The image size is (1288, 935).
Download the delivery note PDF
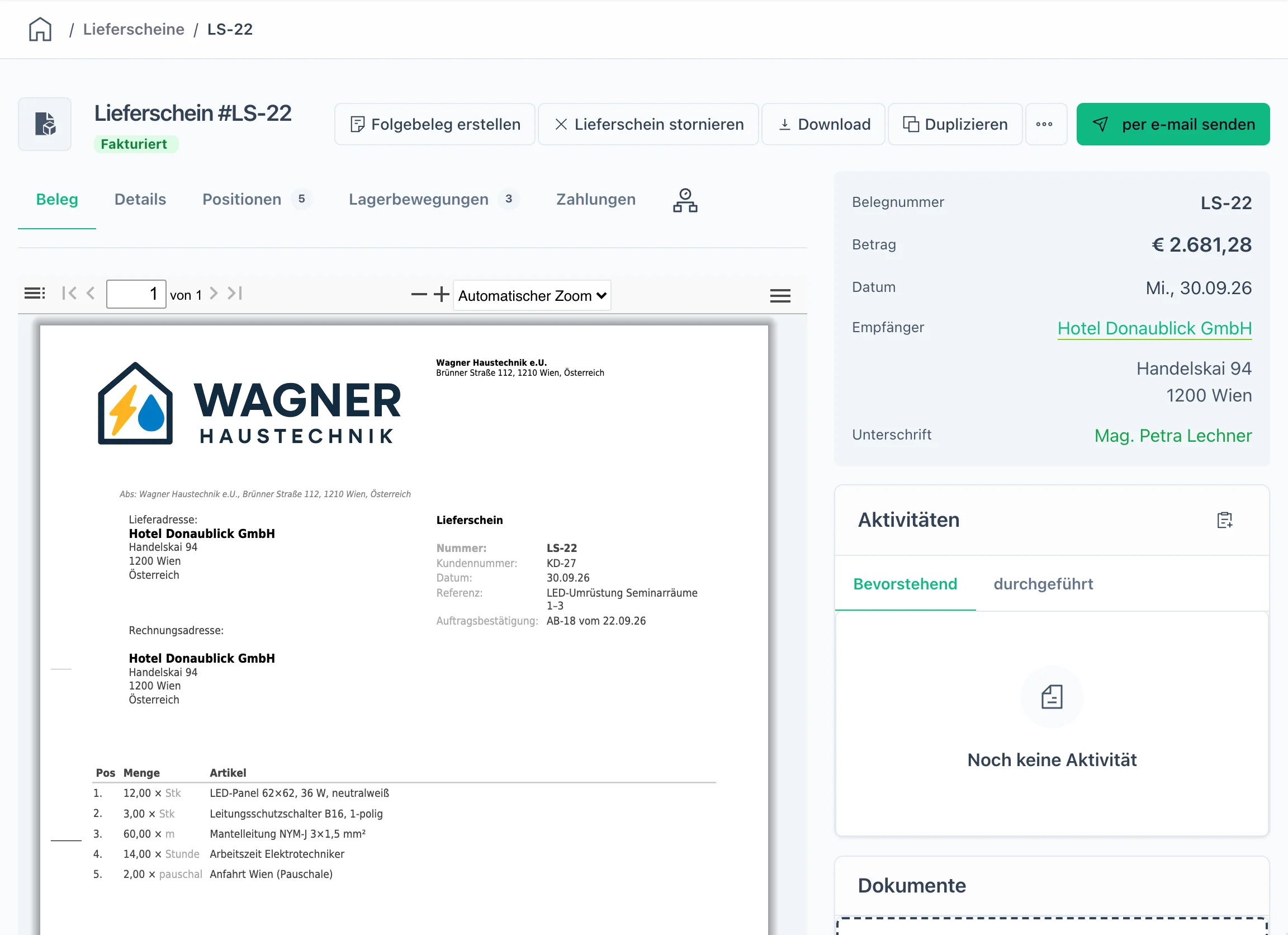point(823,124)
